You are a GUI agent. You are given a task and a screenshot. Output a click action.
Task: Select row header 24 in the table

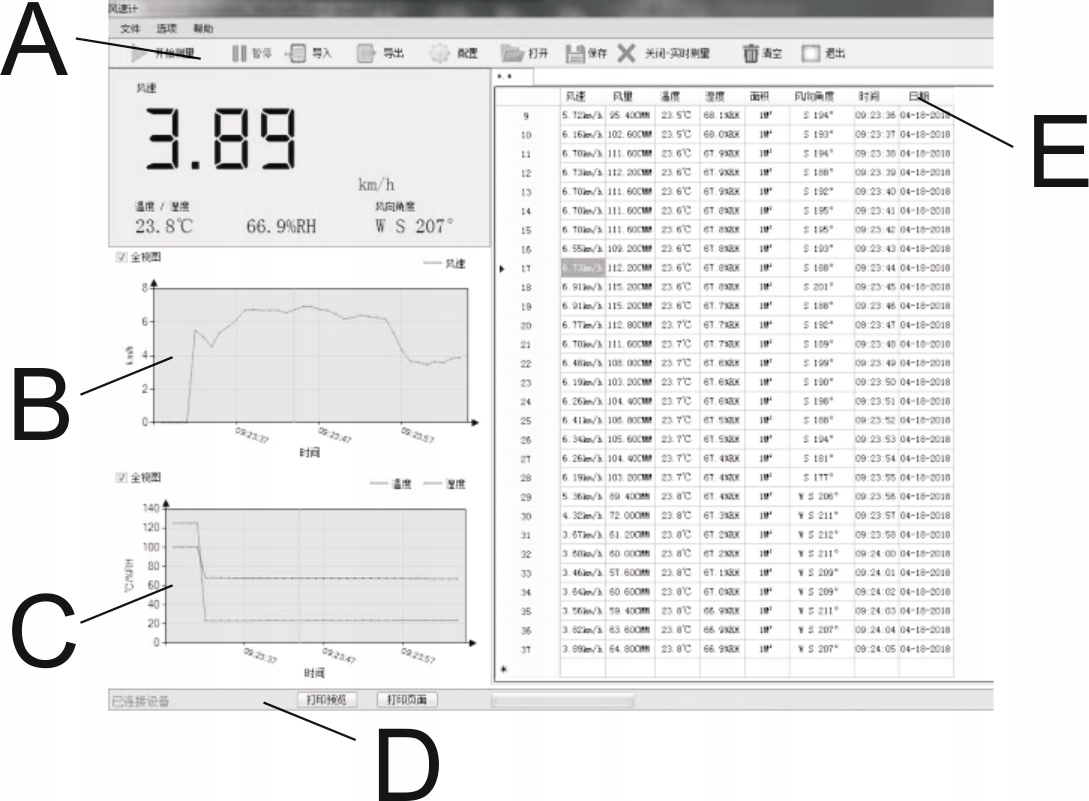pos(526,402)
